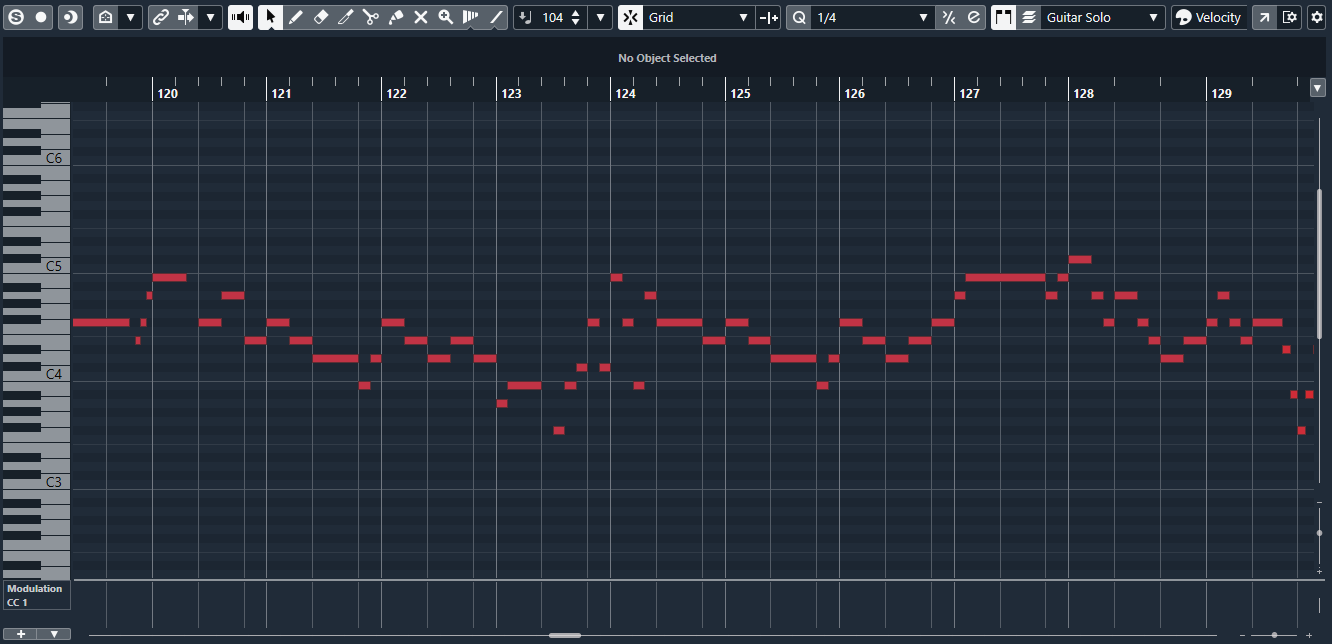Image resolution: width=1332 pixels, height=644 pixels.
Task: Select the Glue tool
Action: pos(396,18)
